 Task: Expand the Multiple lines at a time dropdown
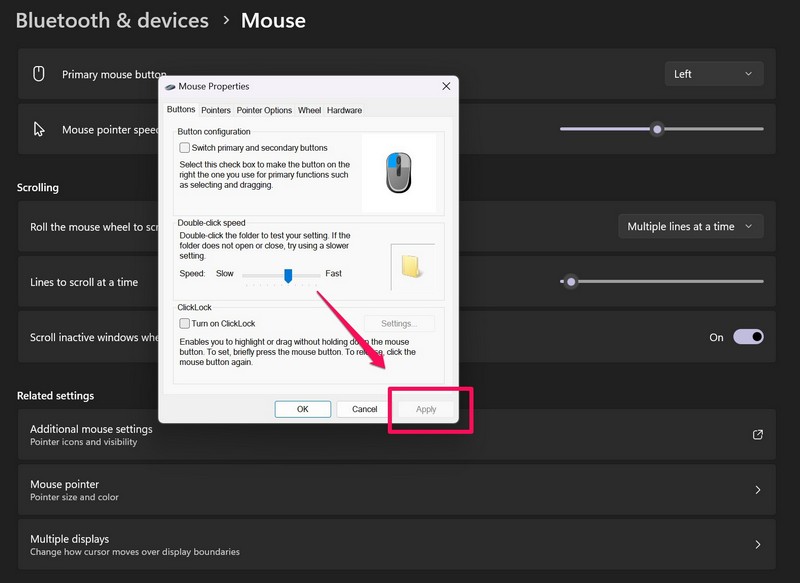[690, 227]
